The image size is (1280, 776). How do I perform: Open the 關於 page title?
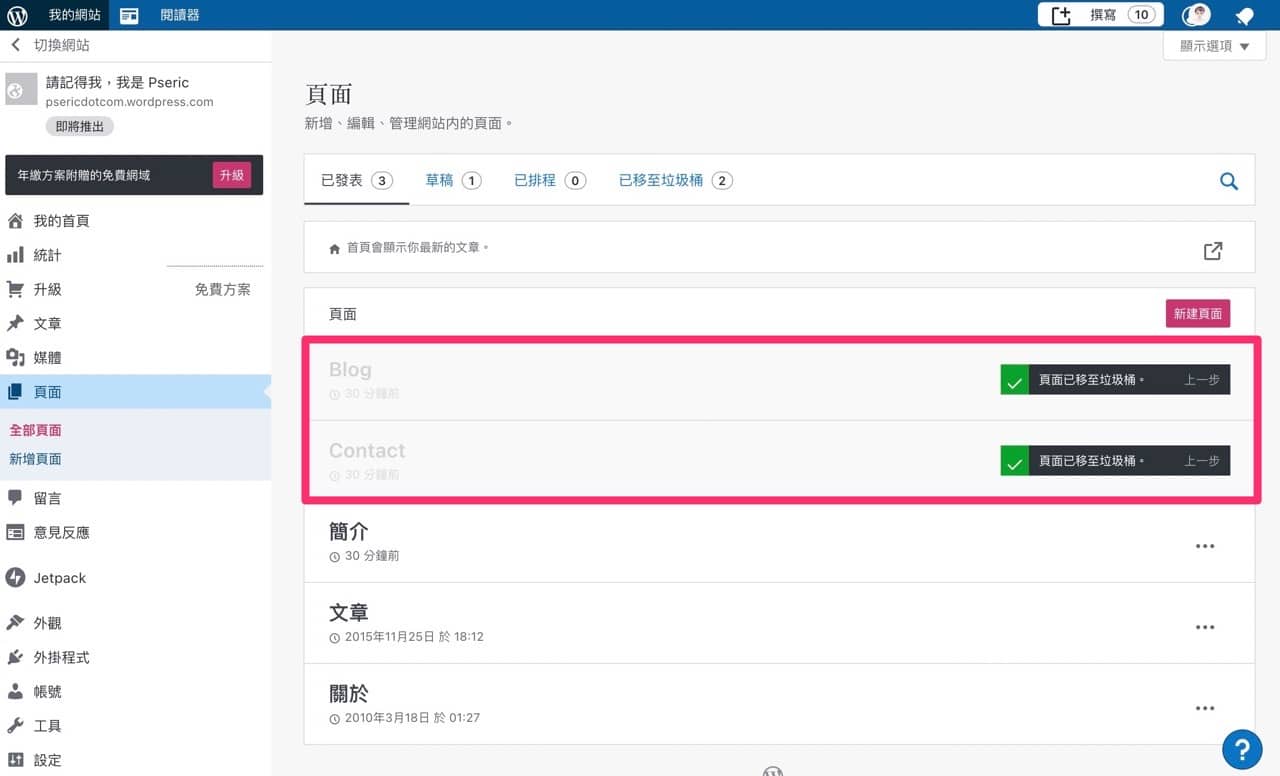(x=349, y=693)
